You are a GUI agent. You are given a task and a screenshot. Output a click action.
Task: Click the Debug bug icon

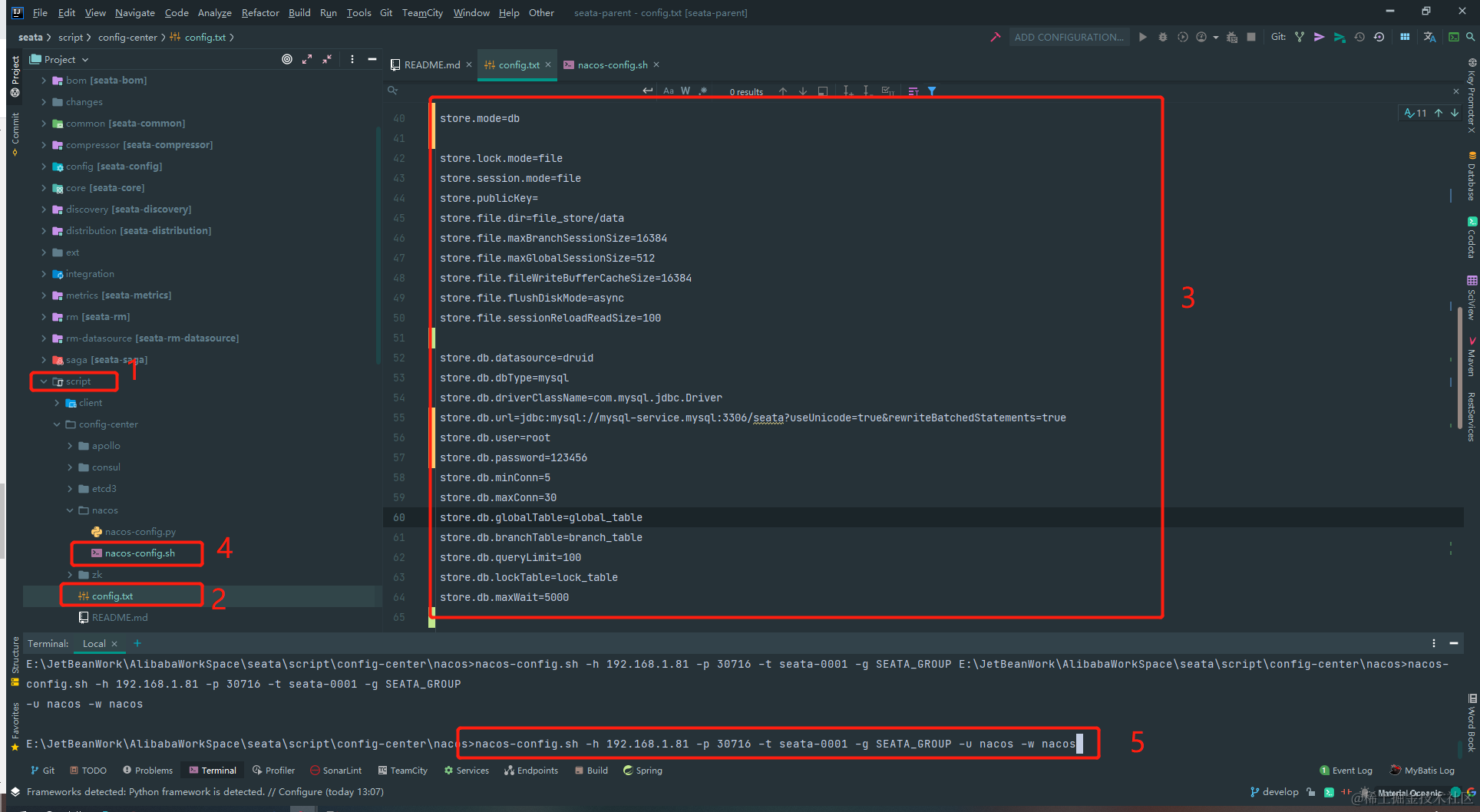[x=1162, y=37]
